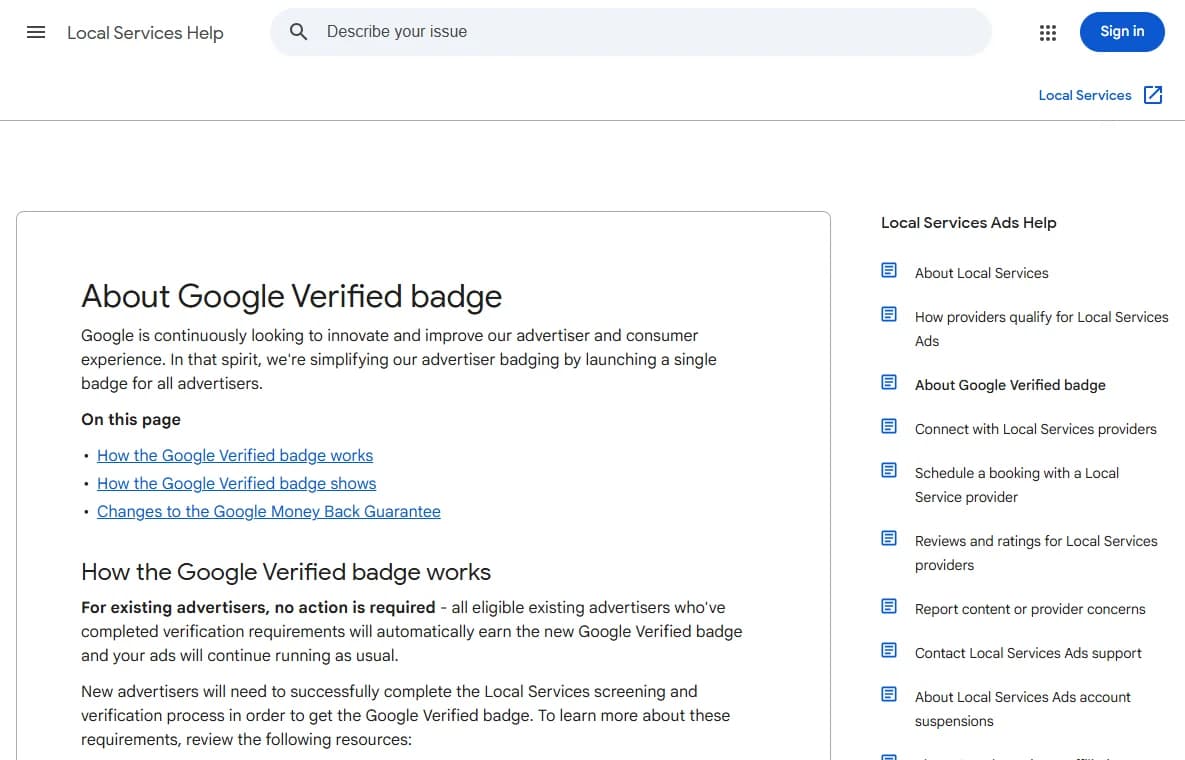Click the article icon beside About Local Services

point(889,270)
